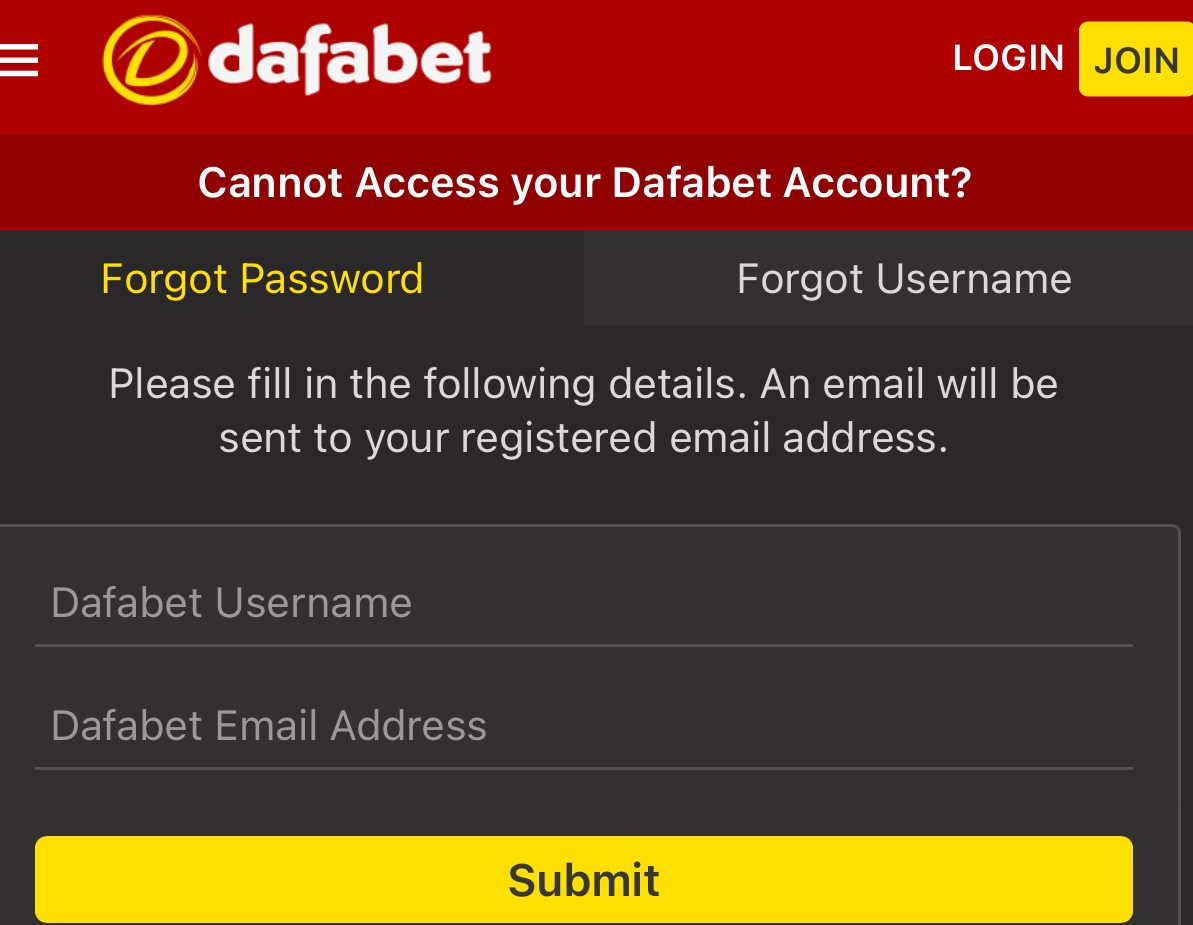
Task: Focus the Dafabet Email Address field
Action: coord(584,726)
